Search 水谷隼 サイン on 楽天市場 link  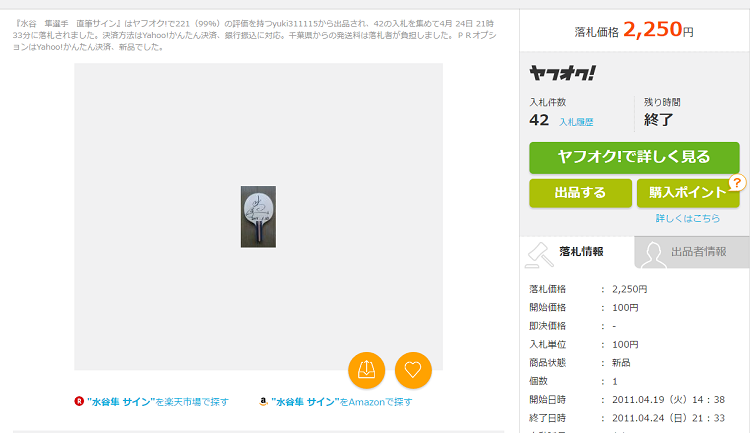157,402
